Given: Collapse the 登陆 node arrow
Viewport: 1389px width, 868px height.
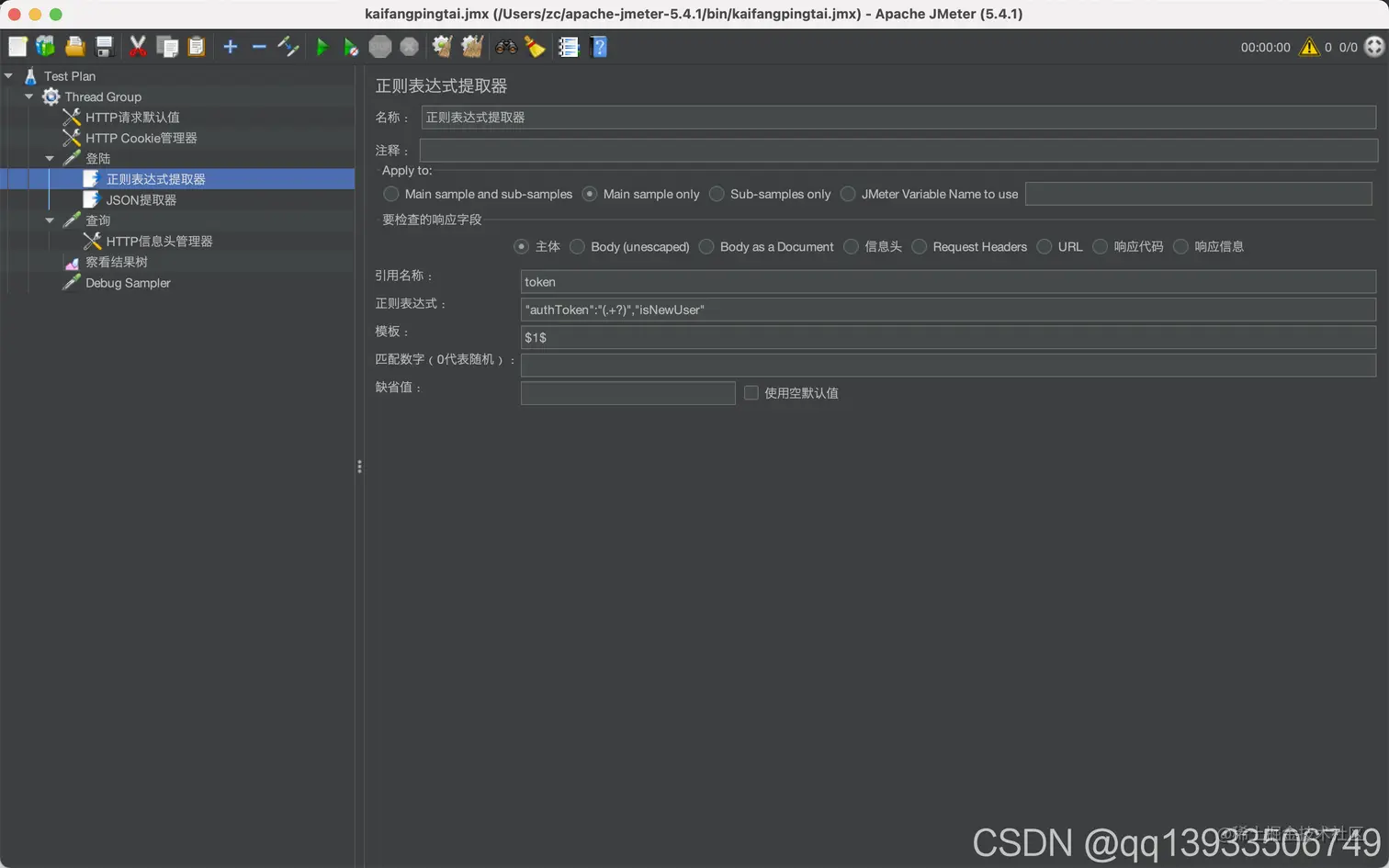Looking at the screenshot, I should 50,159.
